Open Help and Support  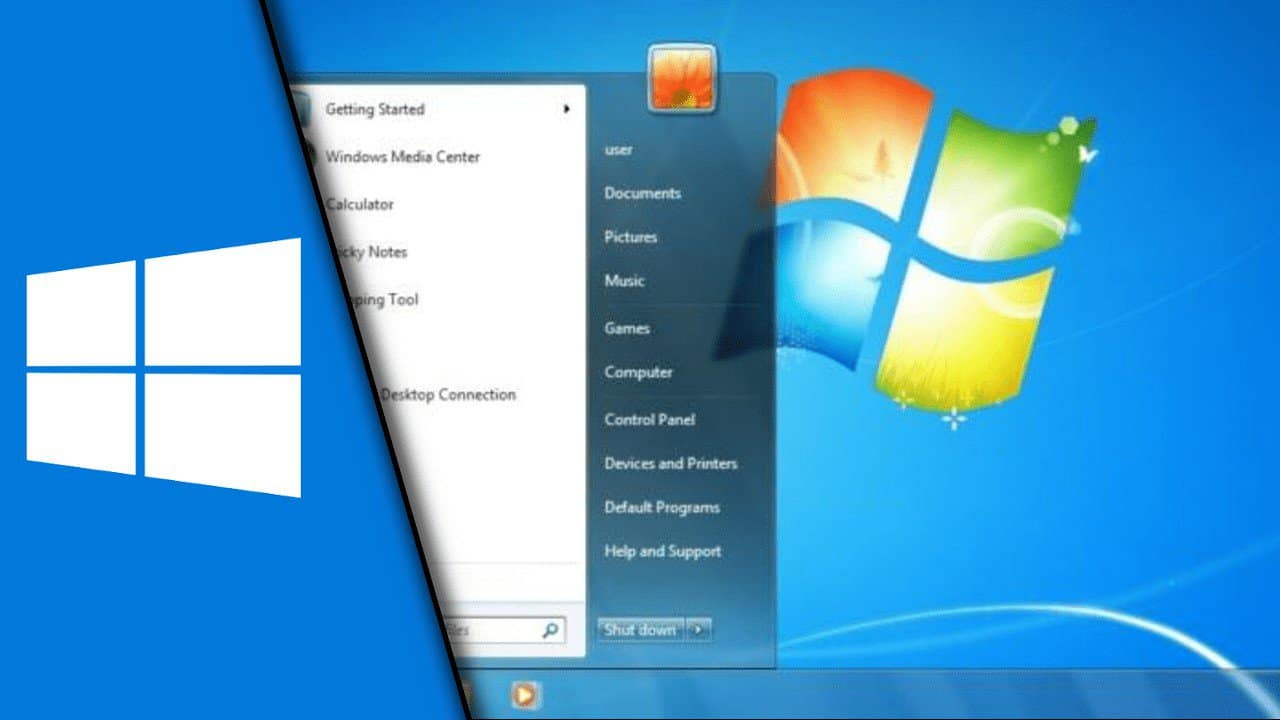662,552
